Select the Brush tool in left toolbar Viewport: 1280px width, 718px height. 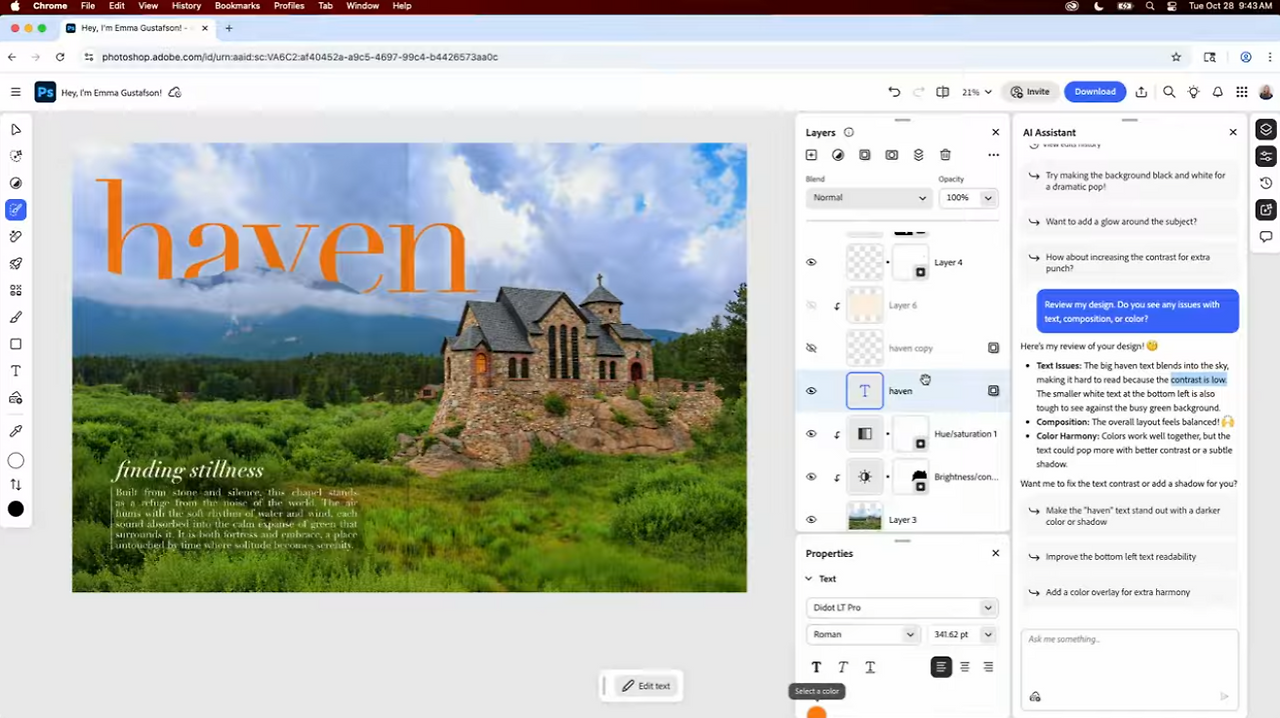16,317
